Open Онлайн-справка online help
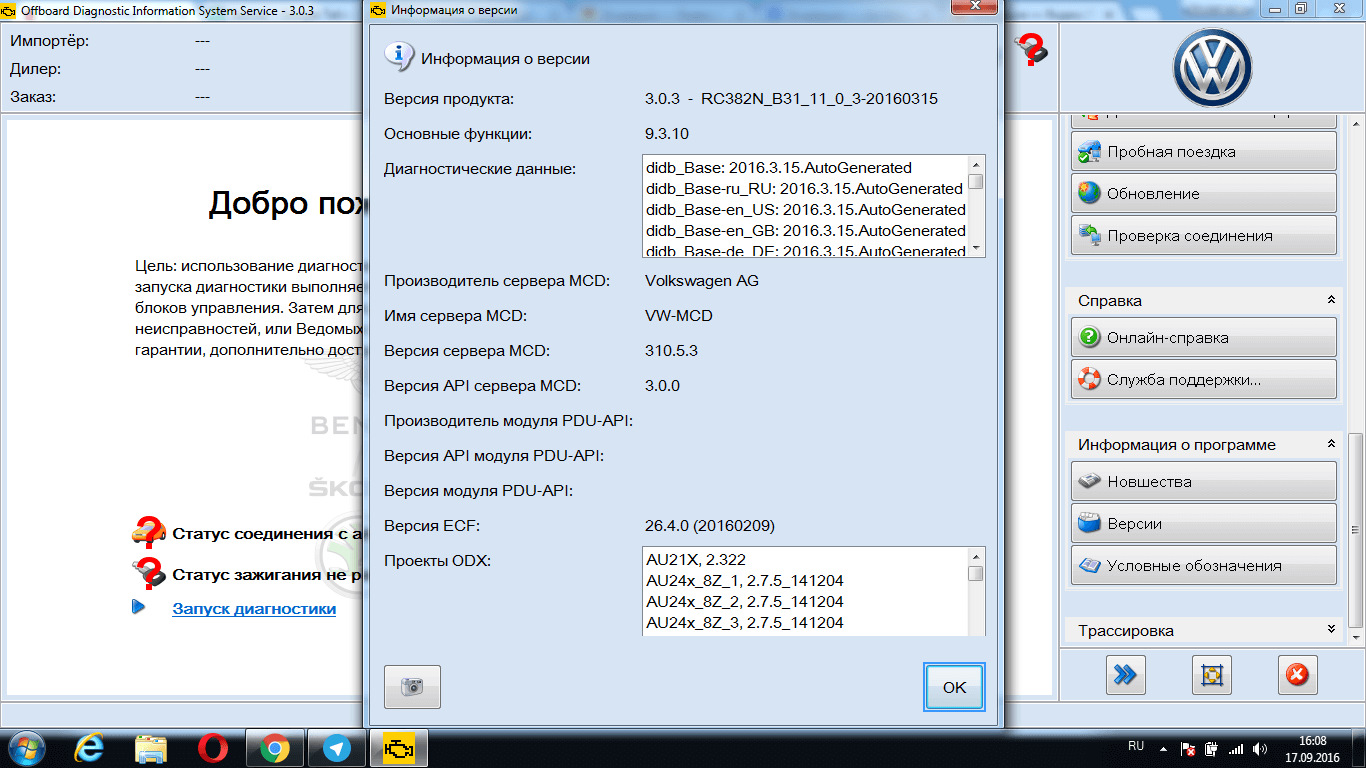Image resolution: width=1366 pixels, height=768 pixels. [1203, 338]
